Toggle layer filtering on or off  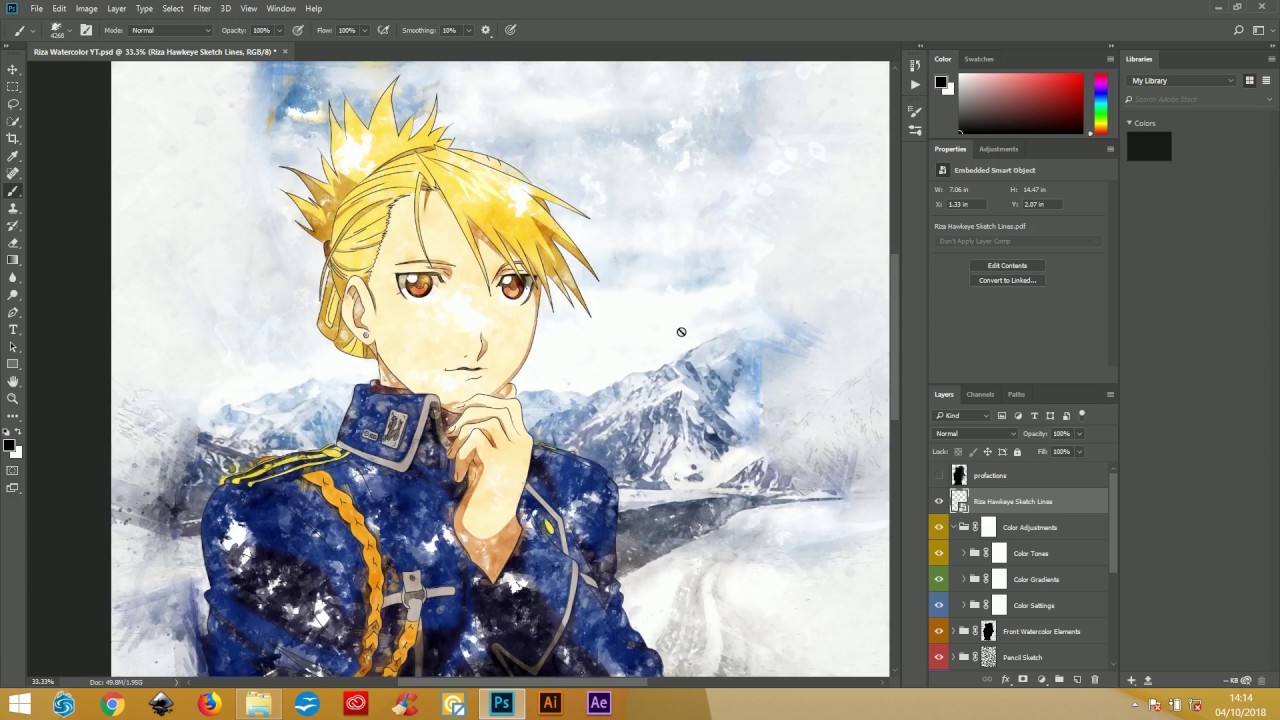(1082, 414)
